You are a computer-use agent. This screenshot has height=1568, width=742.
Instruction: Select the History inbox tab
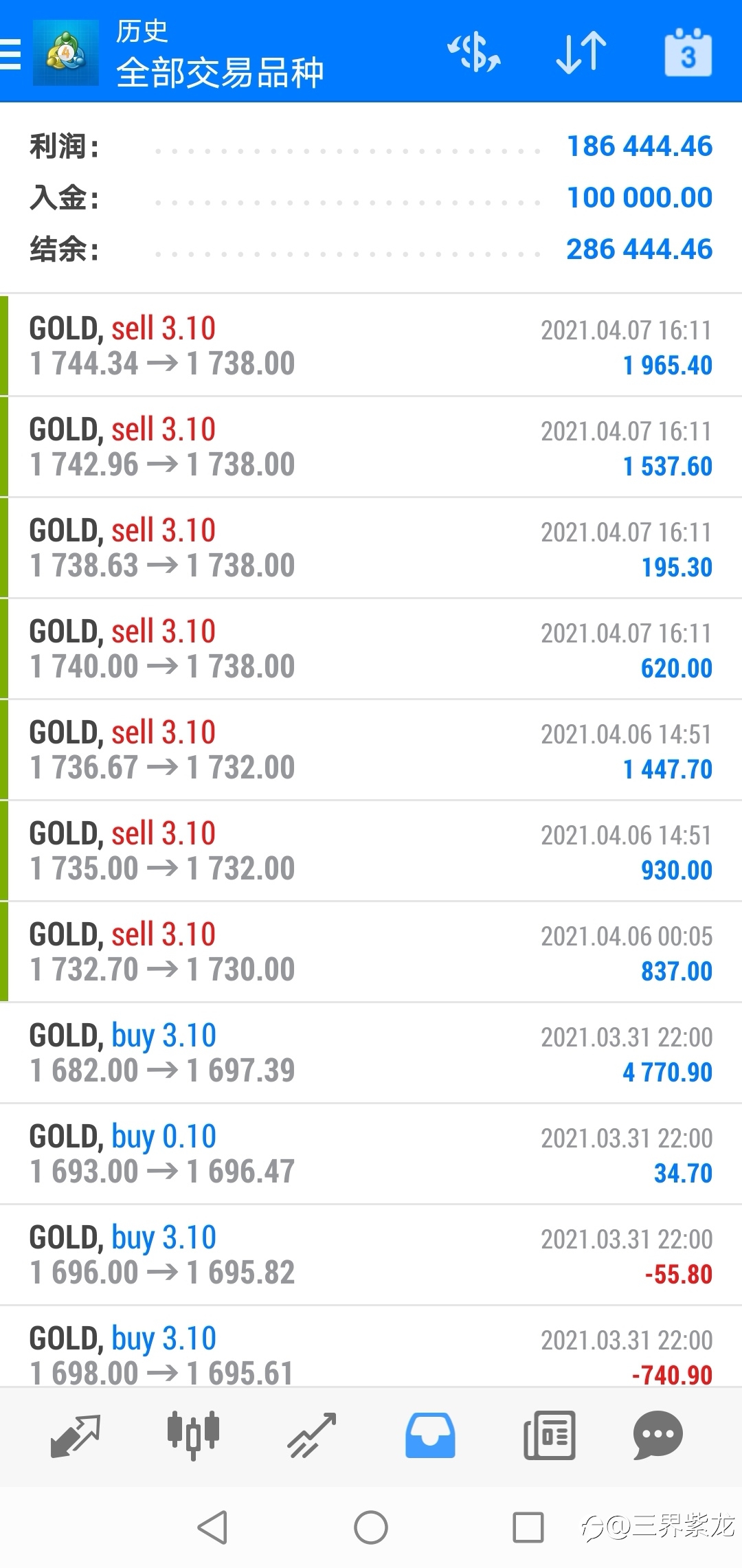click(430, 1436)
